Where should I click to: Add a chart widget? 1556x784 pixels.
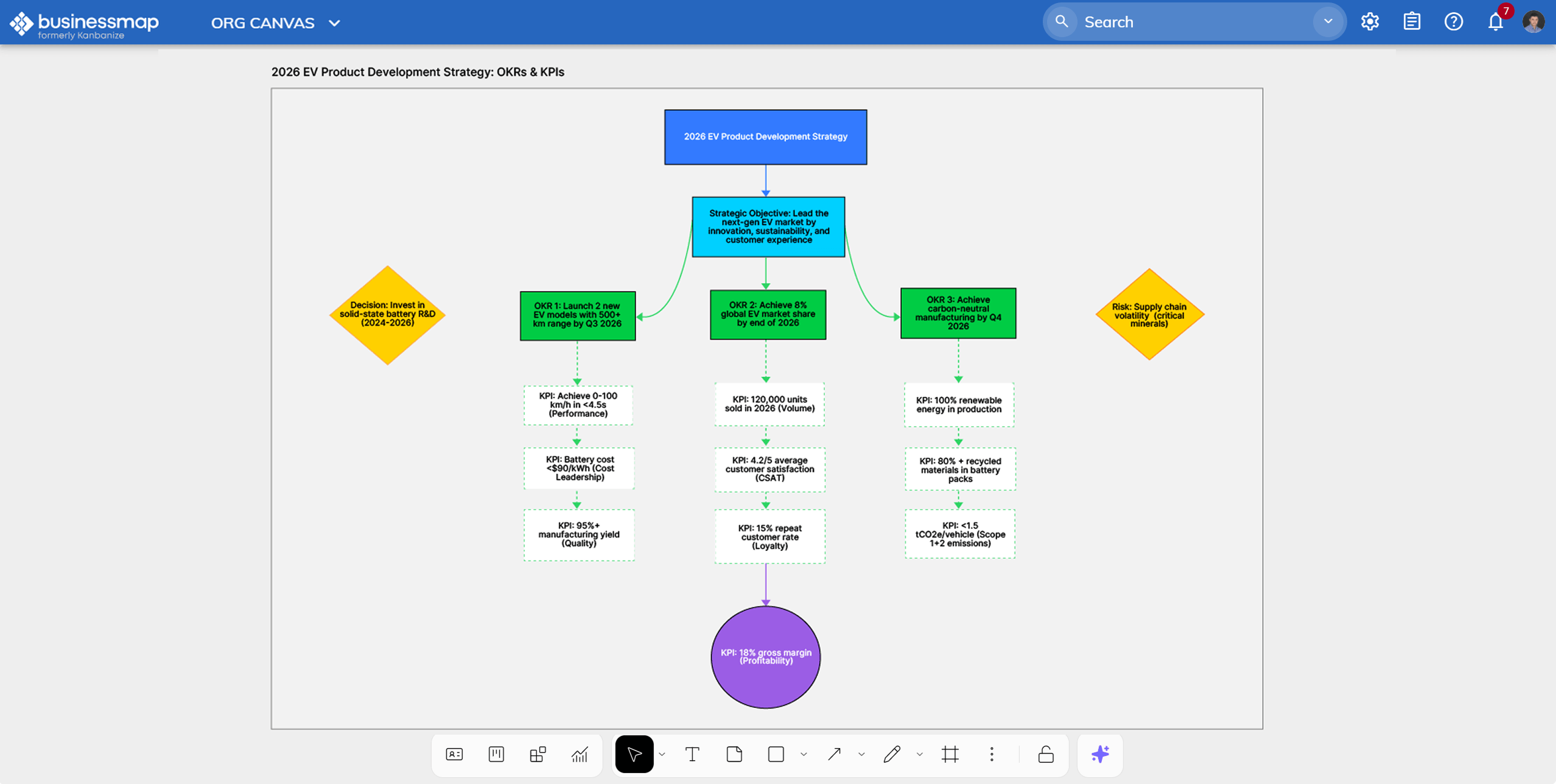[580, 754]
